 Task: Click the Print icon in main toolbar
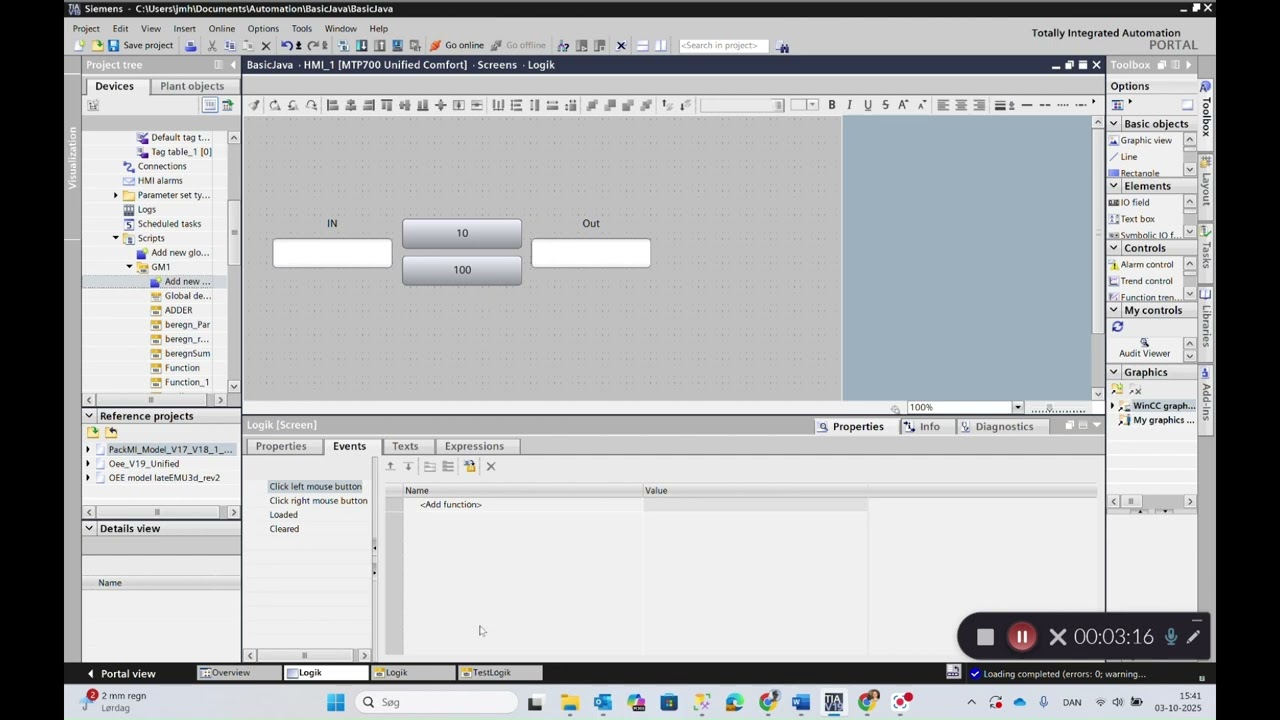[191, 45]
